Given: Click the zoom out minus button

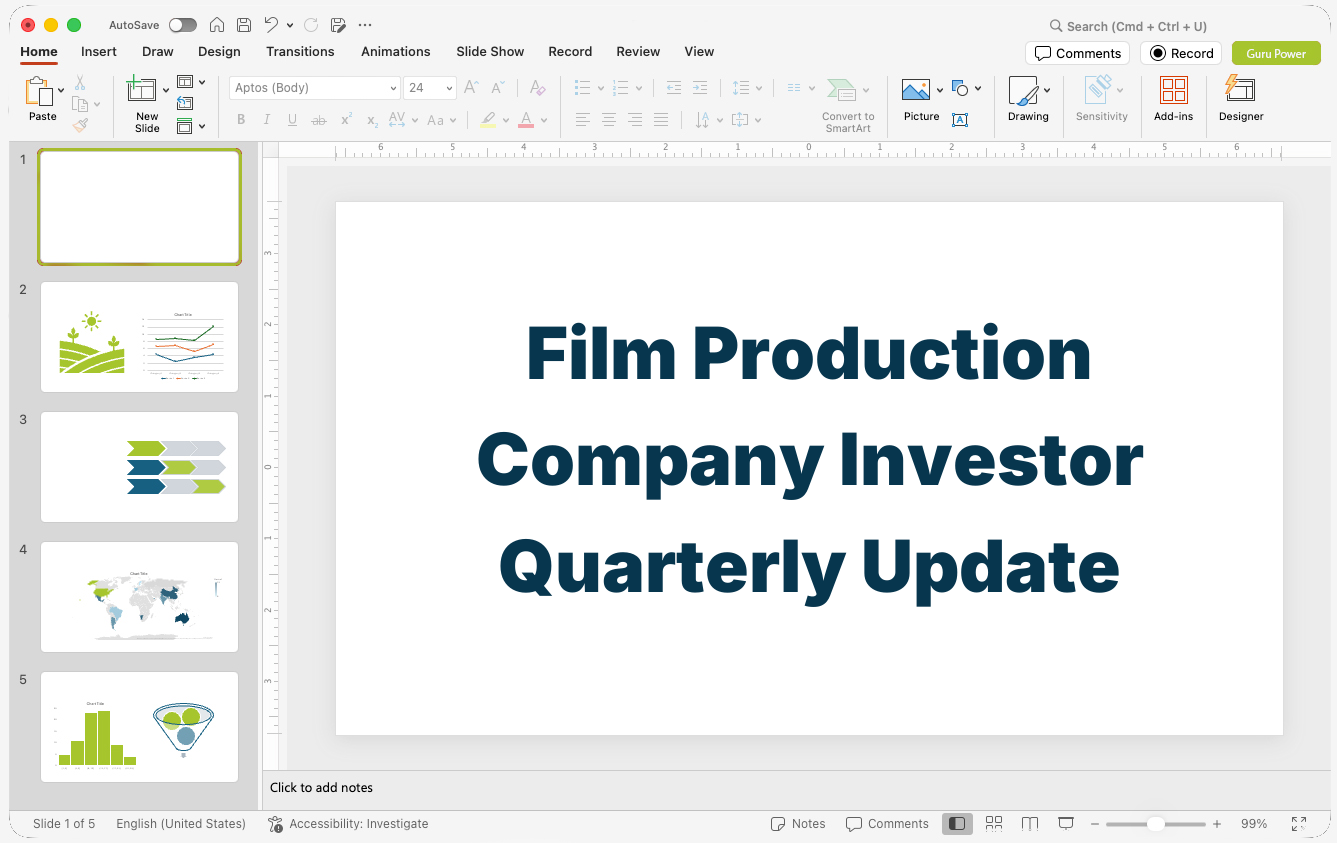Looking at the screenshot, I should pos(1095,824).
